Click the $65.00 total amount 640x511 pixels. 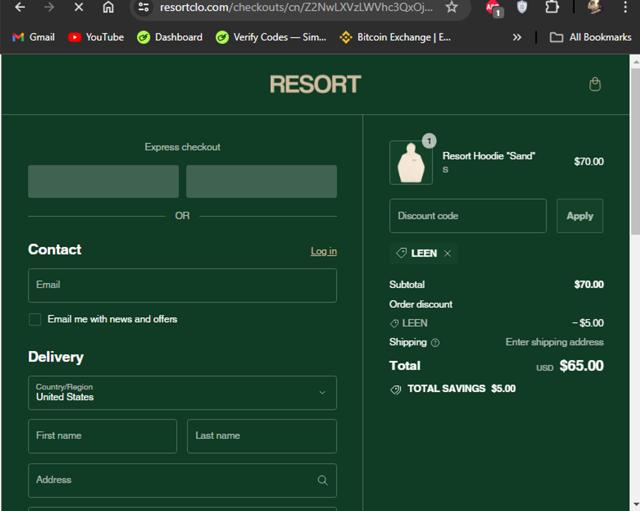(x=581, y=366)
